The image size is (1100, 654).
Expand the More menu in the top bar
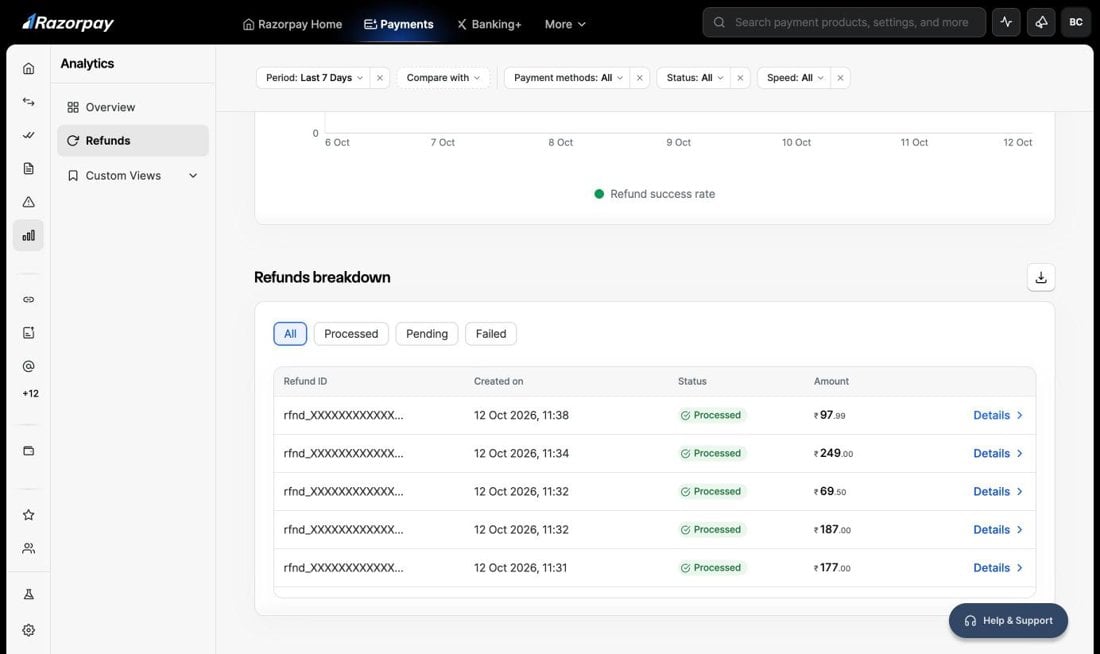(565, 24)
